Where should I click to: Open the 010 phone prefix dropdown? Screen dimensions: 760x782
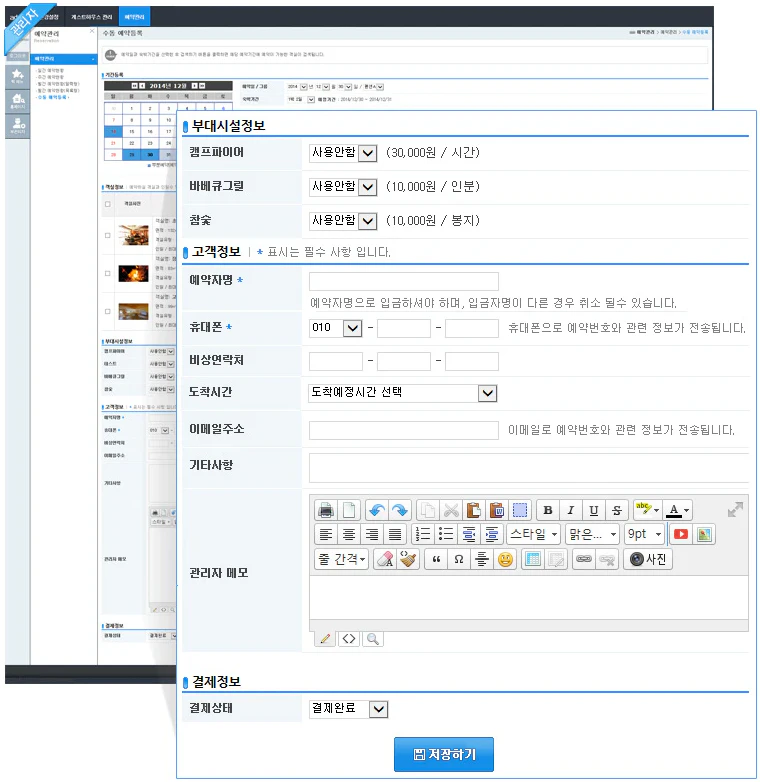[x=336, y=328]
